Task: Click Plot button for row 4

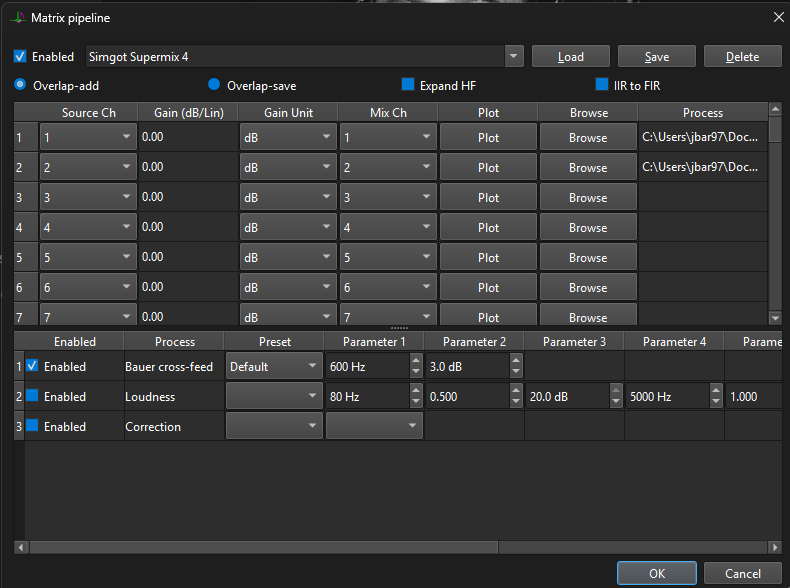Action: [488, 227]
